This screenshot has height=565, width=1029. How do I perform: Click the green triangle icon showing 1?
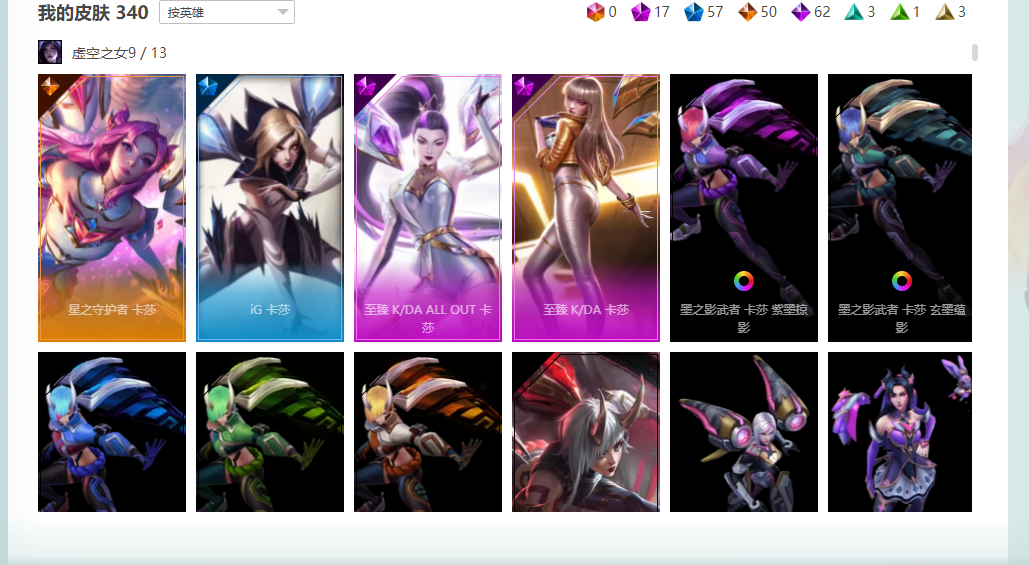coord(900,12)
